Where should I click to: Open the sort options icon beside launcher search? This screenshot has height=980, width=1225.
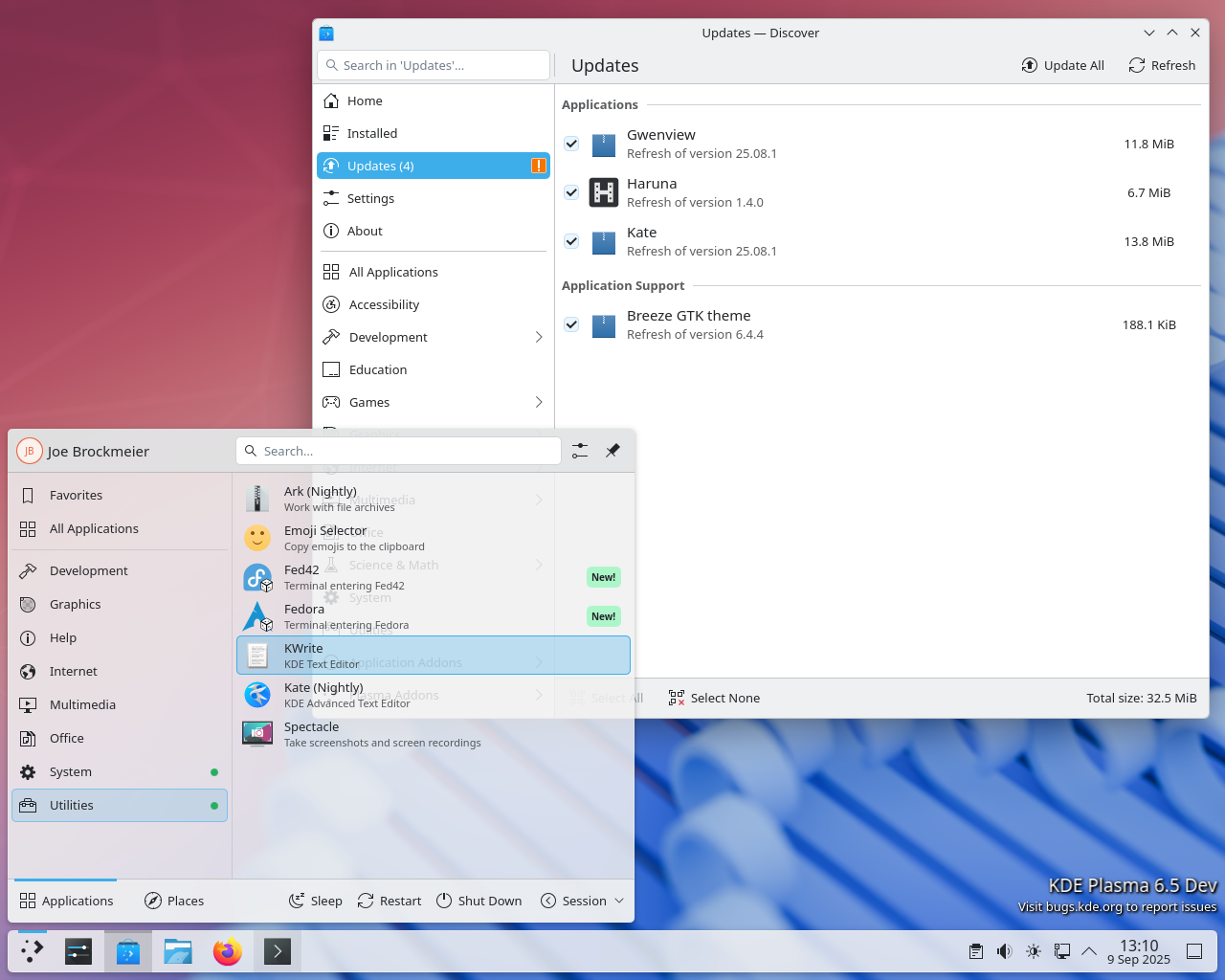click(580, 451)
